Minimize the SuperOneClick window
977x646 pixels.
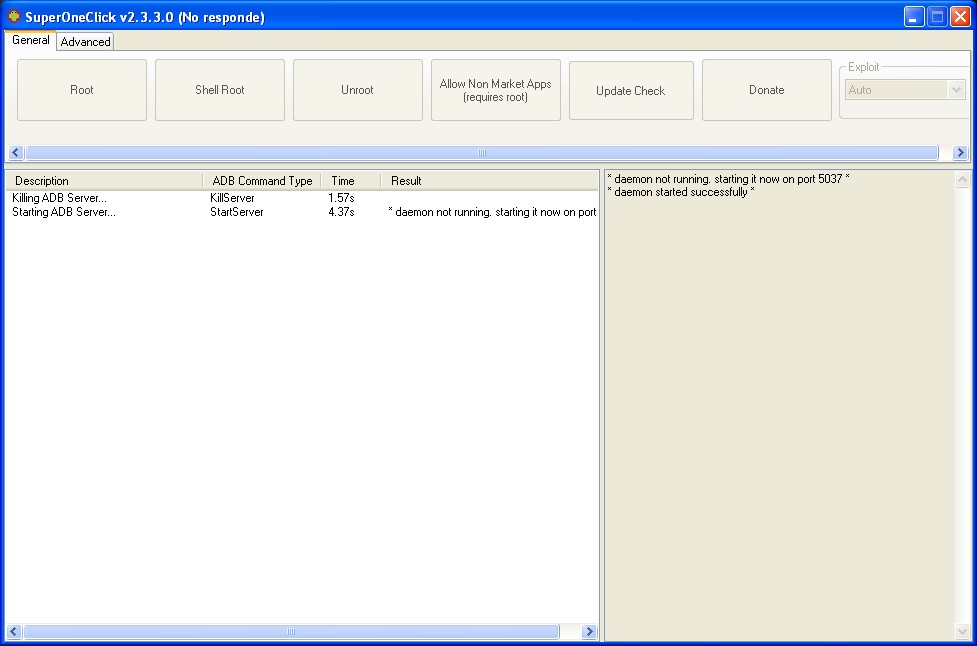(x=914, y=17)
